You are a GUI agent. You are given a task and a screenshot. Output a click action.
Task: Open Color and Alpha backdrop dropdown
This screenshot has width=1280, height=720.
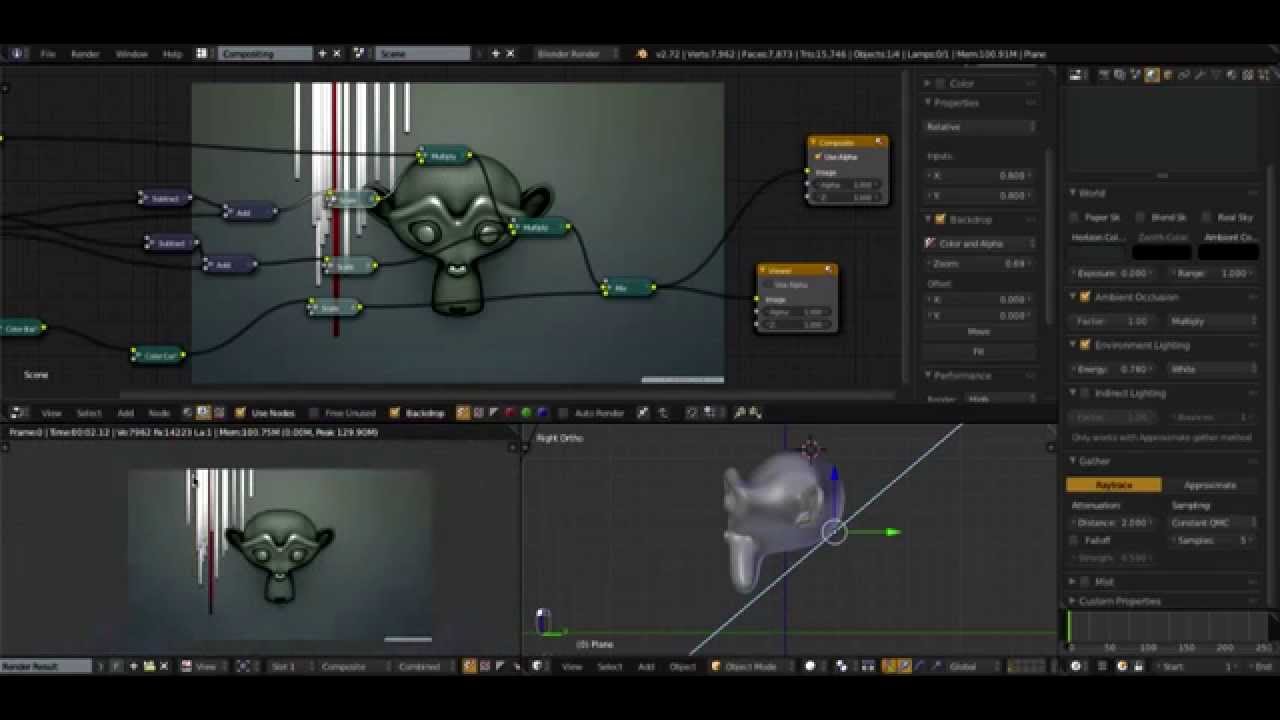(980, 243)
